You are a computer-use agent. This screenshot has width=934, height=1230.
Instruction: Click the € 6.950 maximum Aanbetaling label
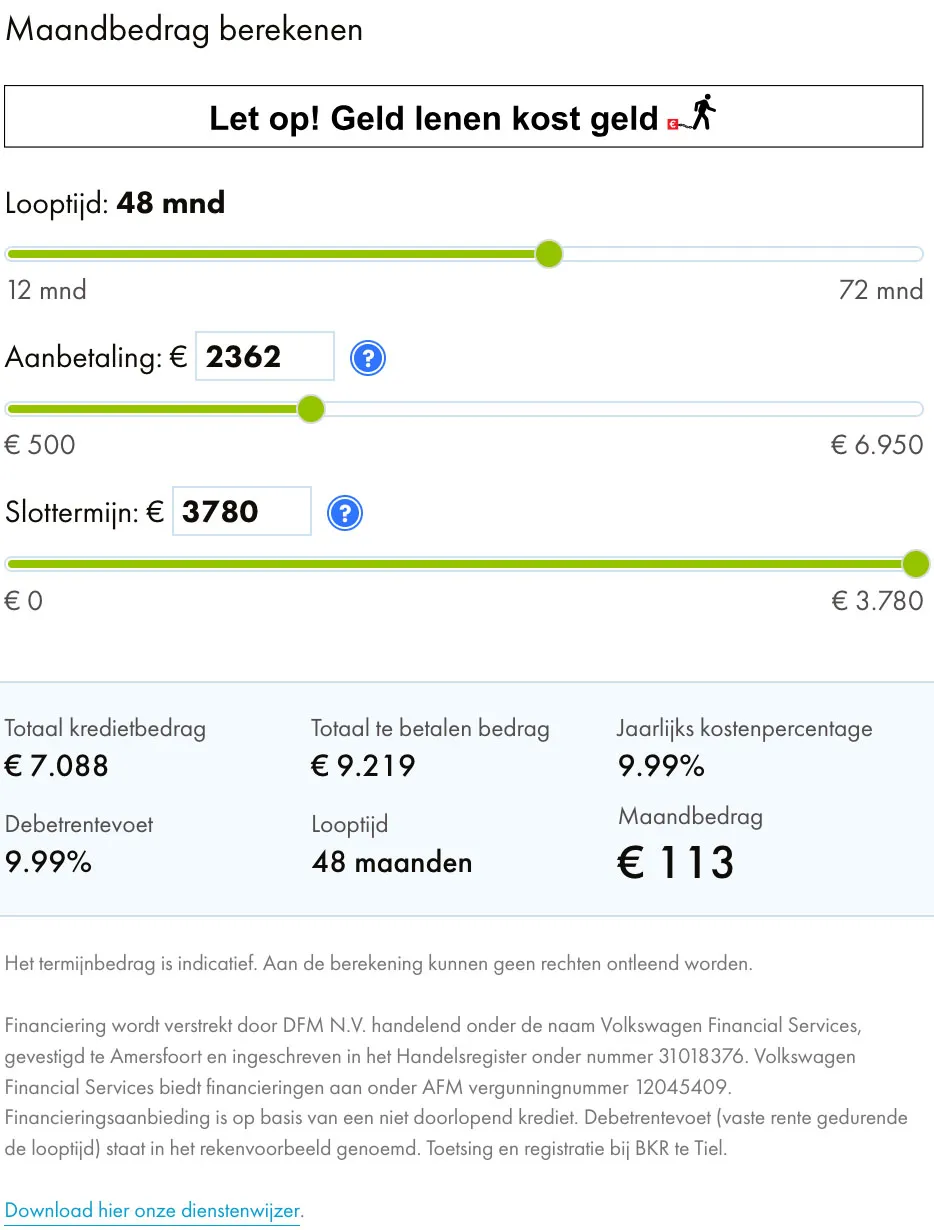click(877, 446)
